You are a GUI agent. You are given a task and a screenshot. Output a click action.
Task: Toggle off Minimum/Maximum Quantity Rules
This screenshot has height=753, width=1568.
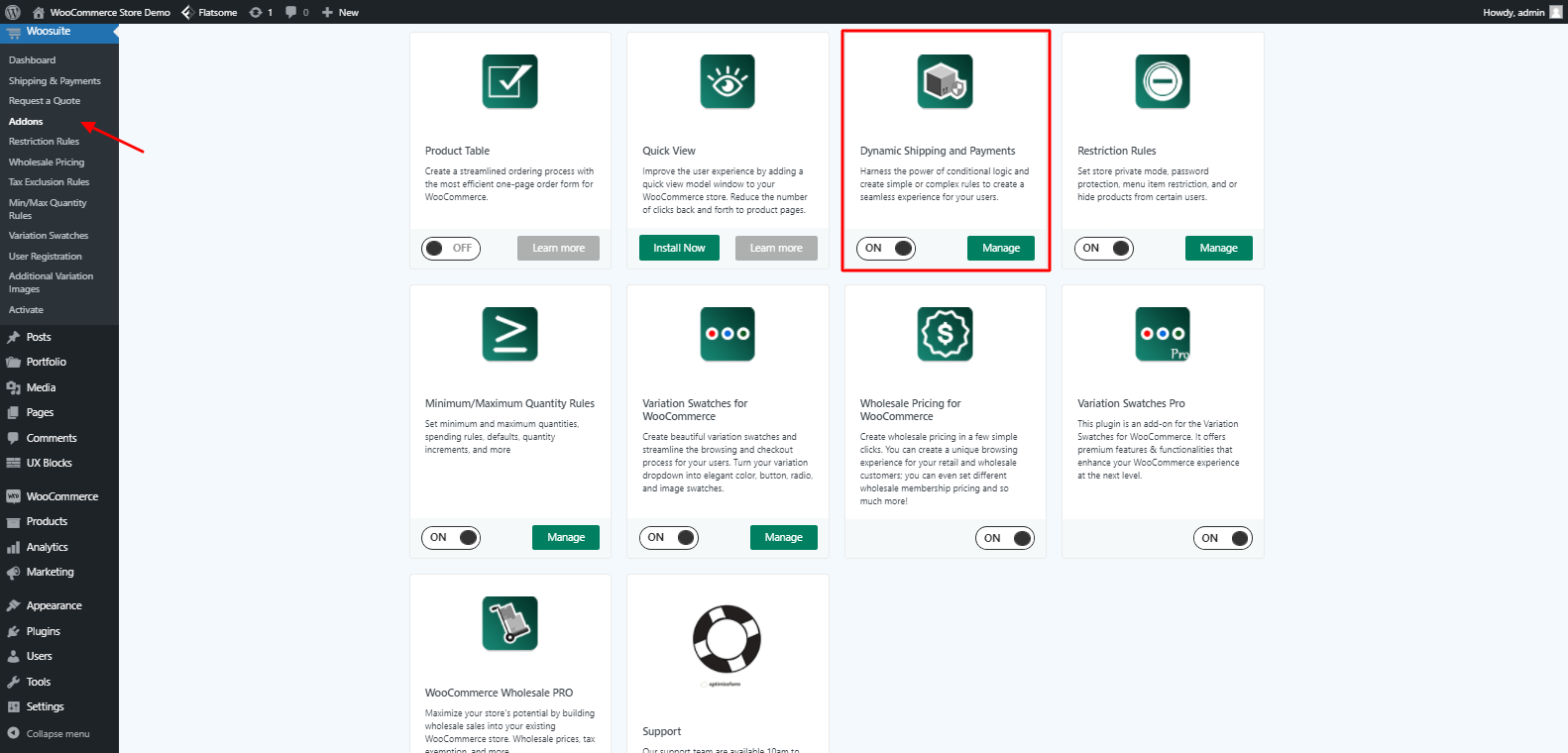coord(451,537)
